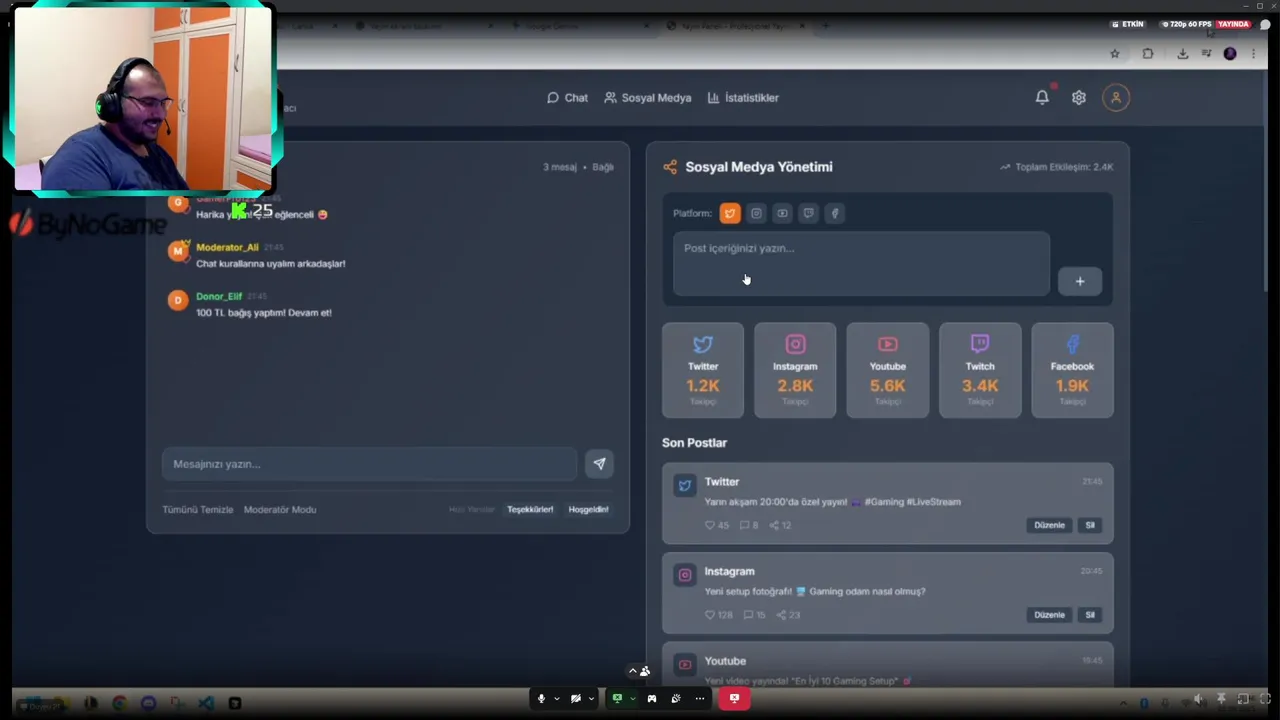Screen dimensions: 1280x720
Task: Click the Instagram icon in Son Postlar
Action: pyautogui.click(x=685, y=575)
